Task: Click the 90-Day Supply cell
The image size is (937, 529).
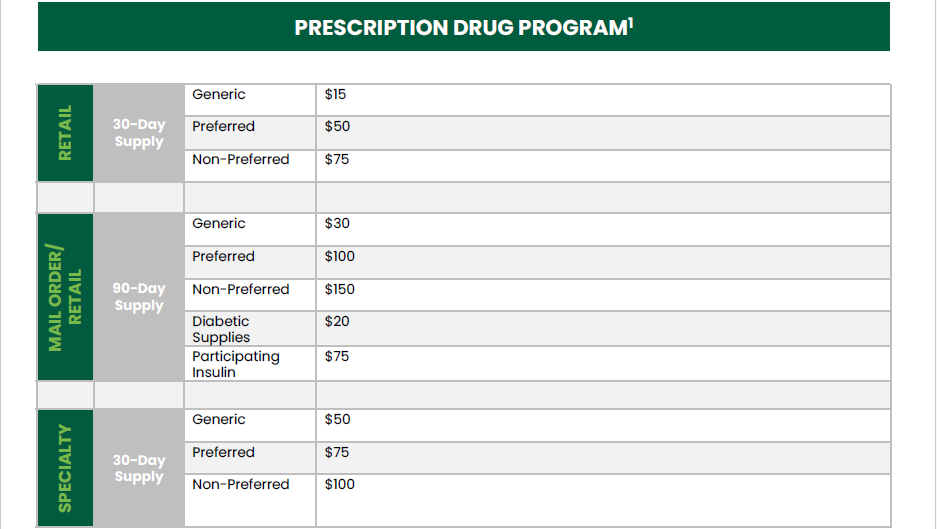Action: coord(139,297)
